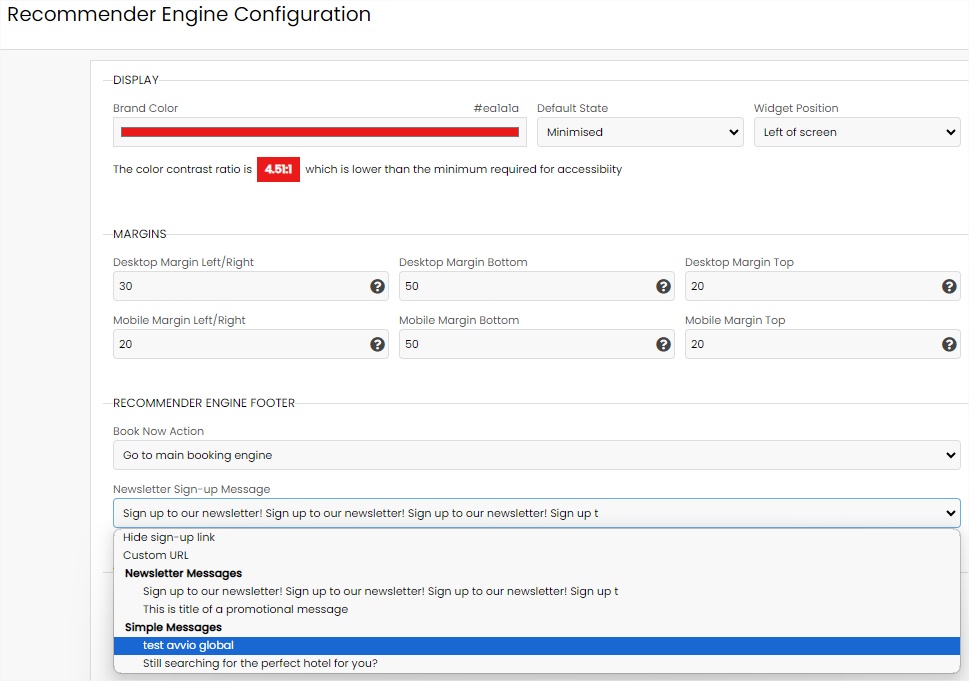Click the 'Newsletter Messages' group header

click(x=184, y=573)
